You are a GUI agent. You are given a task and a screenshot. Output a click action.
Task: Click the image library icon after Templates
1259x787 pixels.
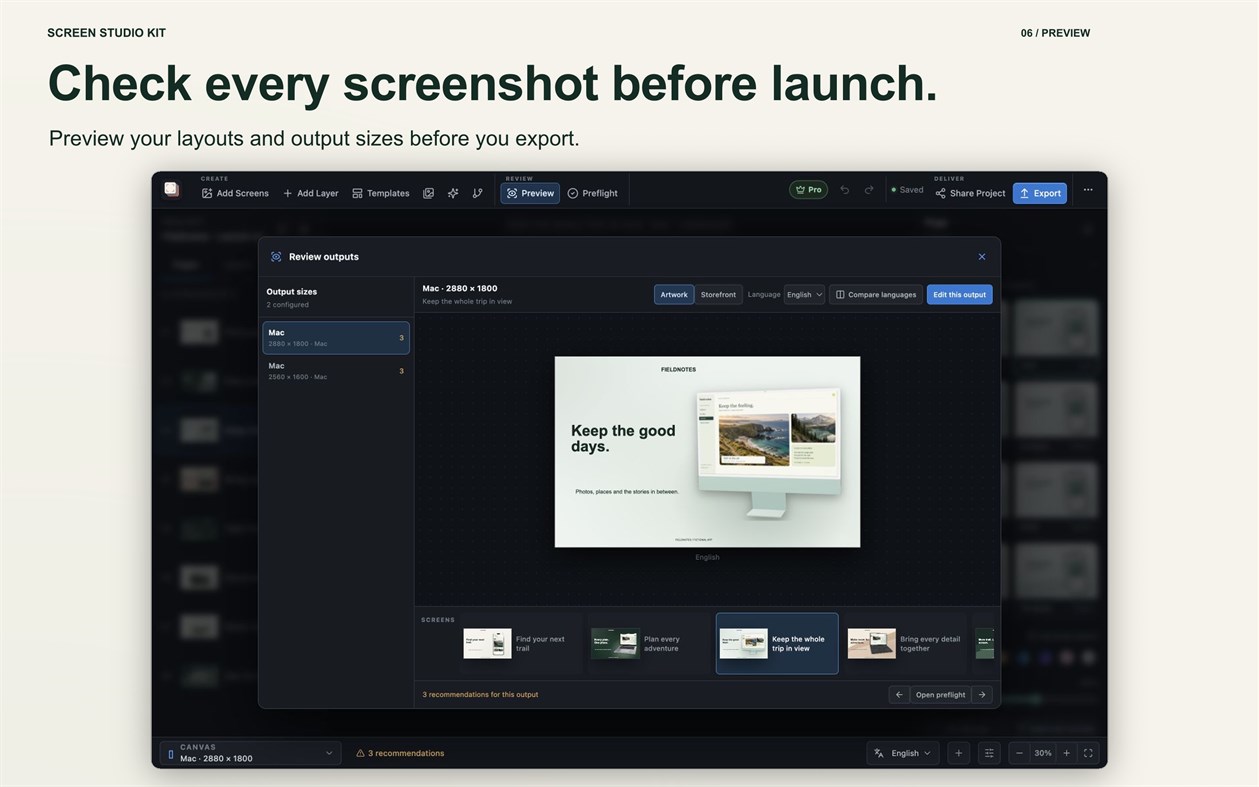[428, 193]
